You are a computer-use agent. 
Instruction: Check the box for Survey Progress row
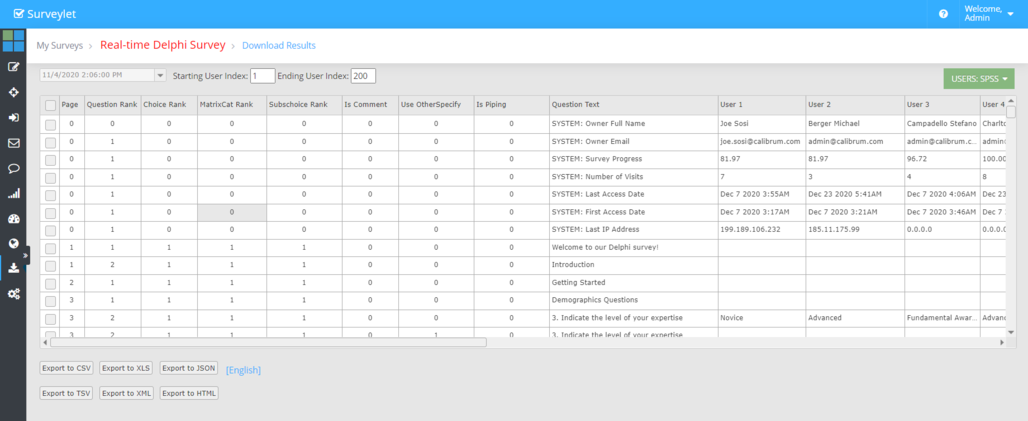pos(50,159)
